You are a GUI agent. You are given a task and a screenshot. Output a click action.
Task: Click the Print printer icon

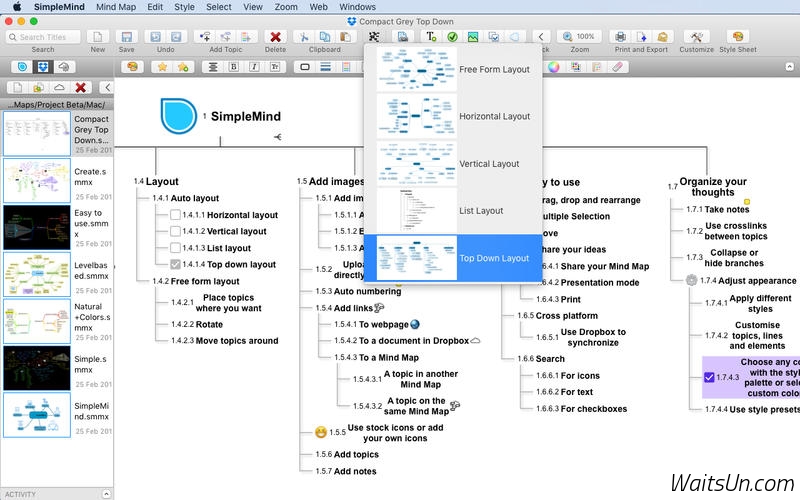[x=620, y=37]
